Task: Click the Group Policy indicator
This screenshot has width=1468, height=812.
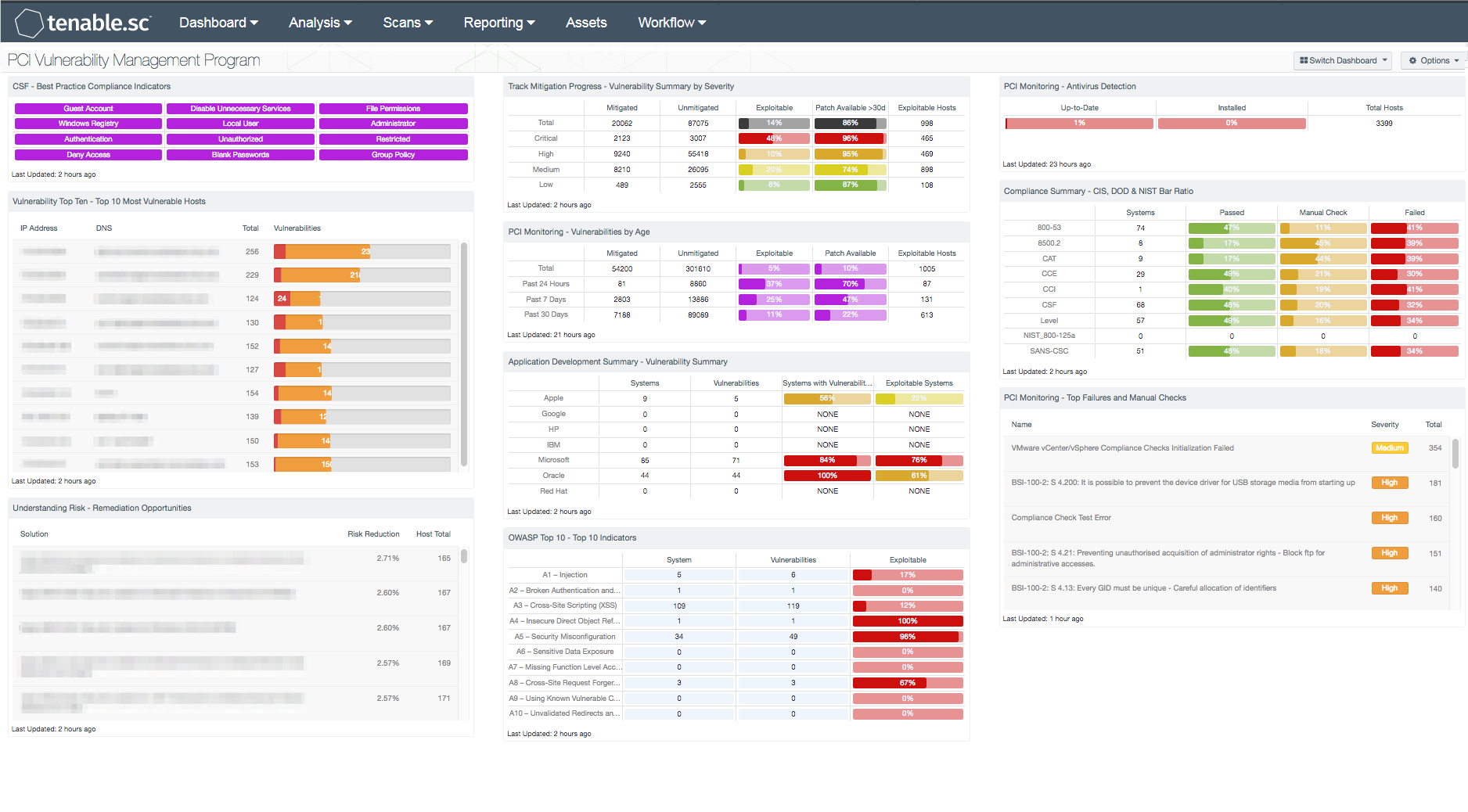Action: tap(394, 155)
